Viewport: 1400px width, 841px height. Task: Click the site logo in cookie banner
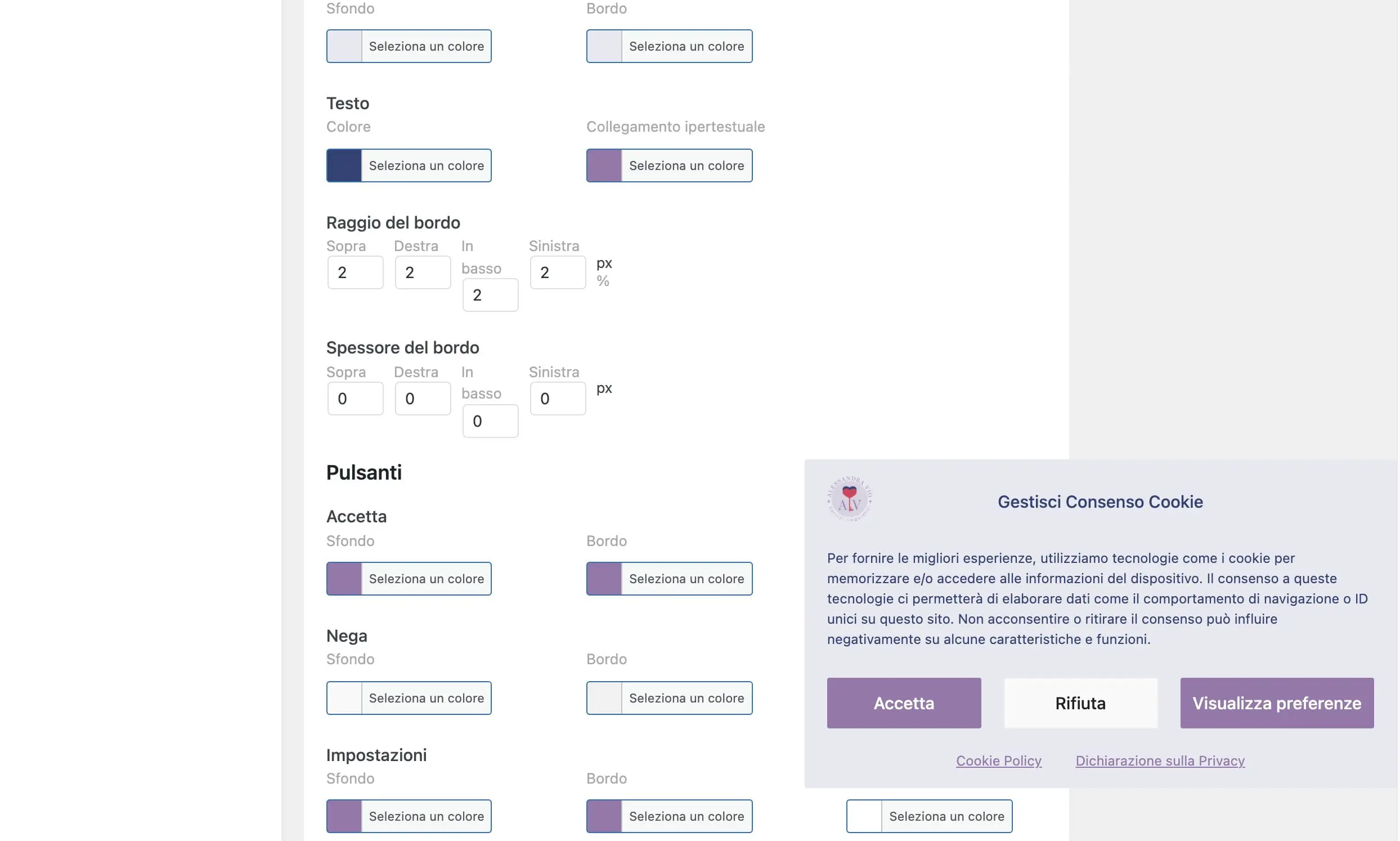click(x=849, y=499)
